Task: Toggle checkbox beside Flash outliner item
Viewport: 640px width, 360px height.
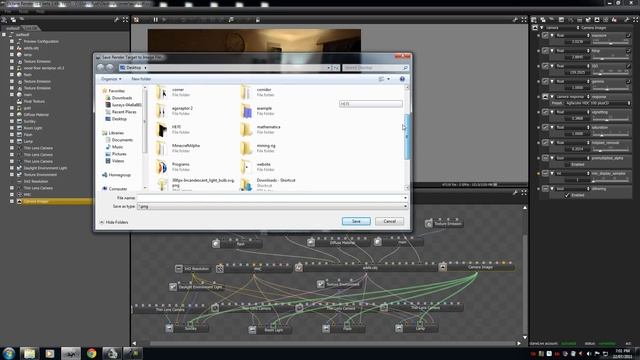Action: [12, 135]
